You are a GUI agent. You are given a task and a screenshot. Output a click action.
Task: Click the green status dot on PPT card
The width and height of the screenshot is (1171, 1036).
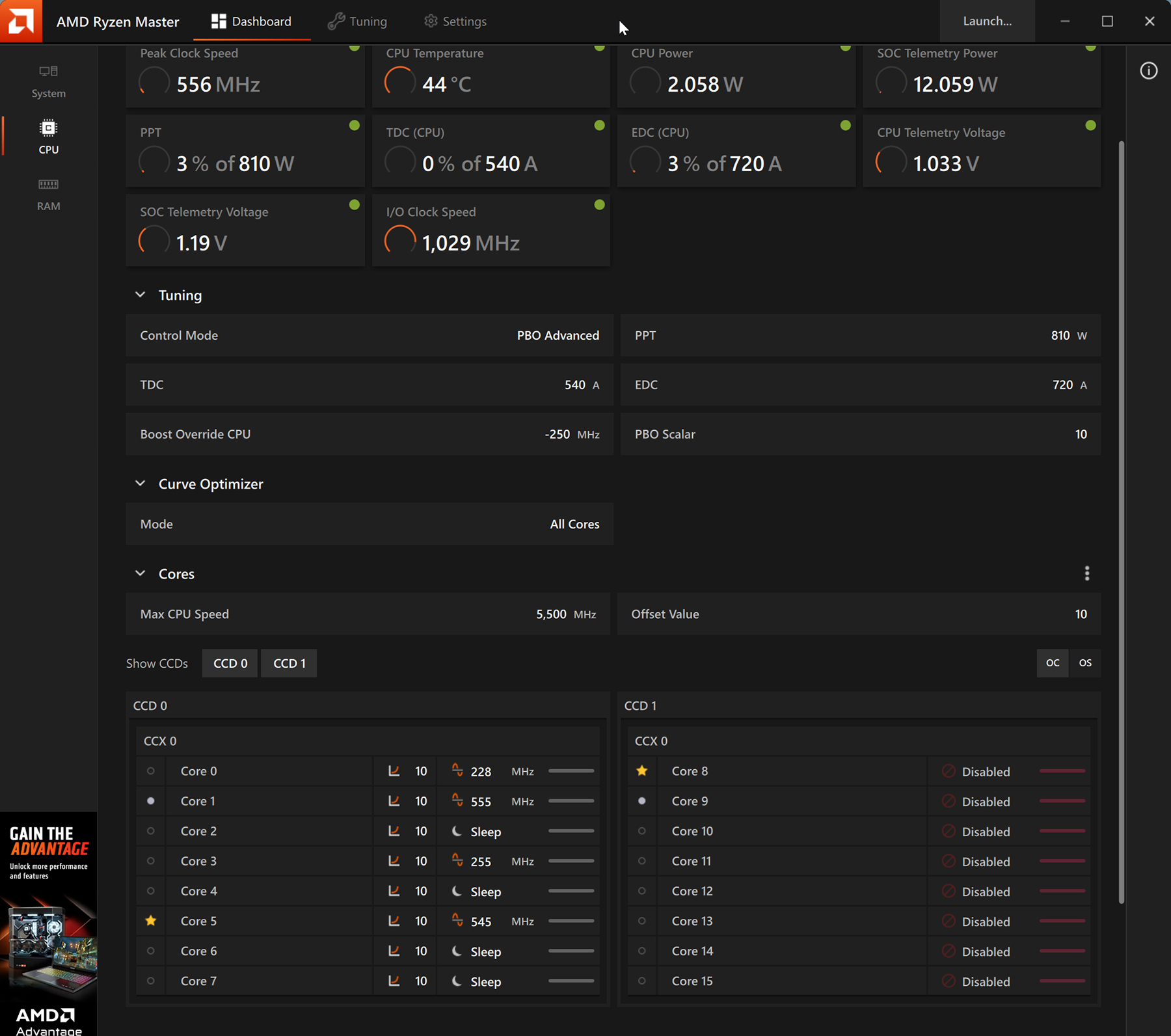[x=354, y=125]
